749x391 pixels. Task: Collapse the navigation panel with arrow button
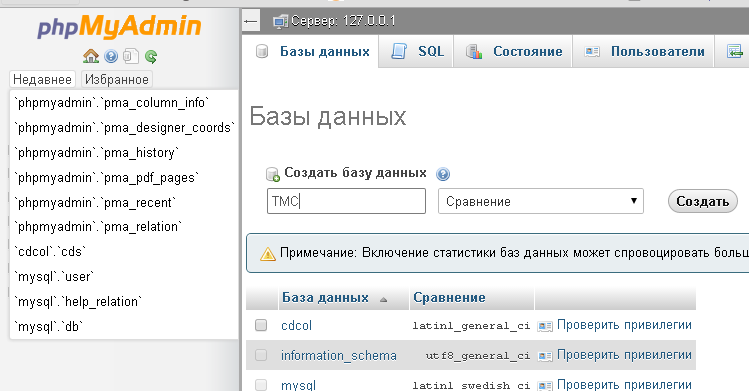[250, 21]
